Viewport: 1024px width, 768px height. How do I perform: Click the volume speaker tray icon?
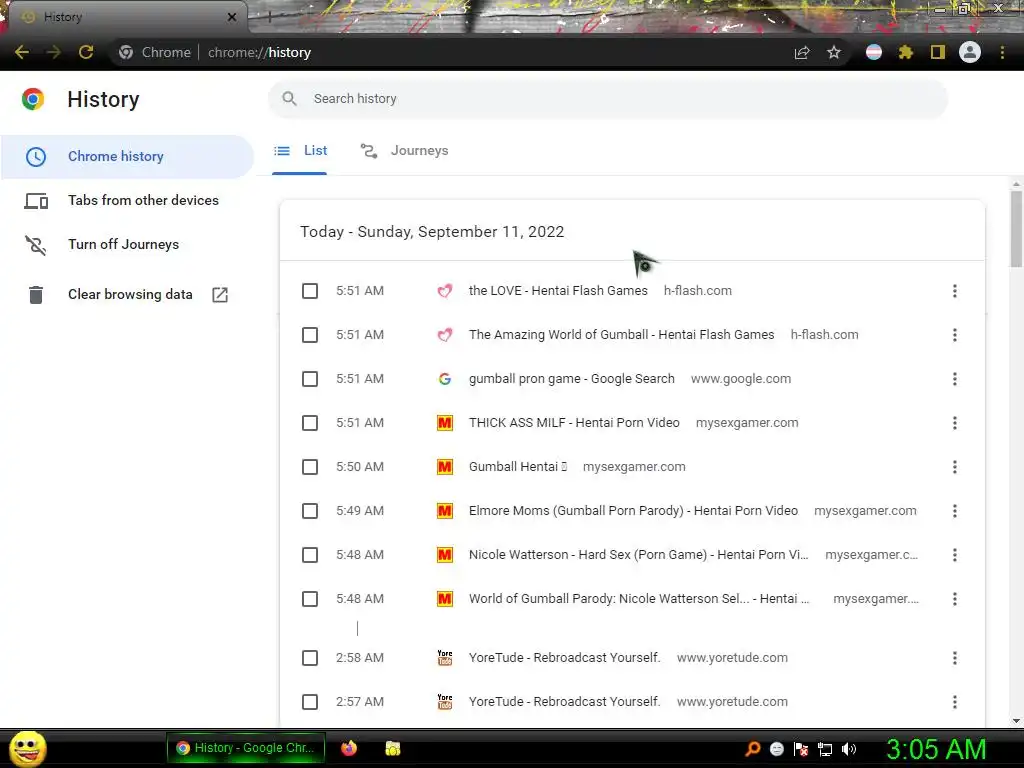point(848,749)
